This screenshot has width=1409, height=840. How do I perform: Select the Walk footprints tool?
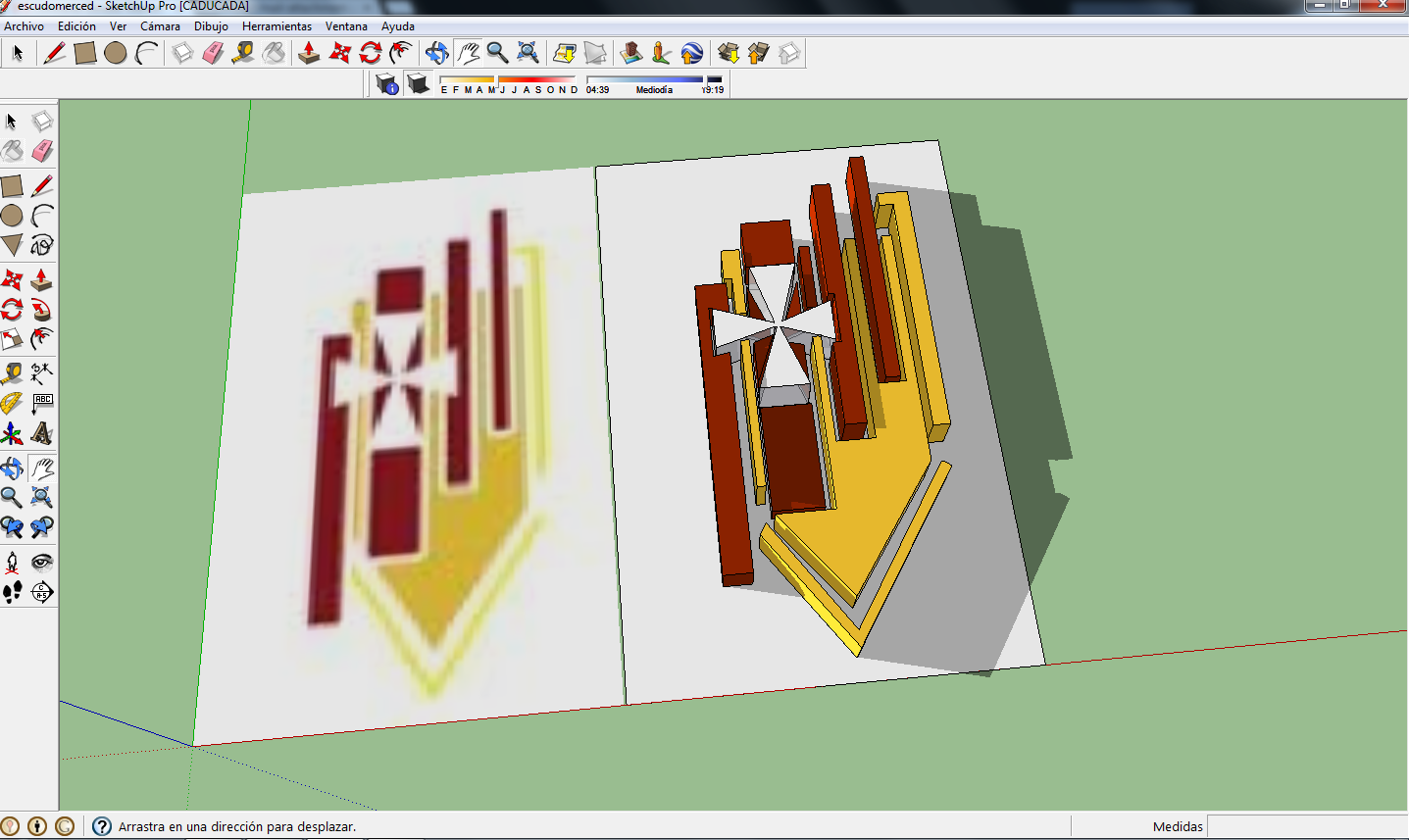click(x=12, y=592)
